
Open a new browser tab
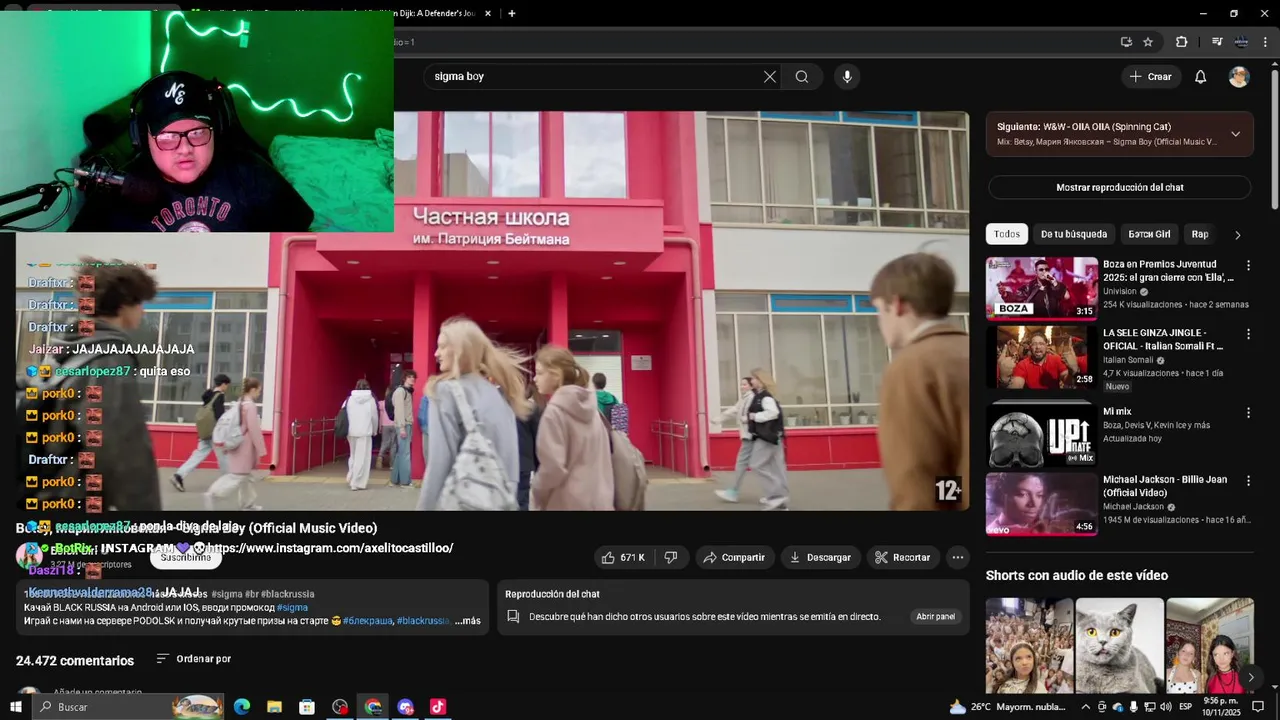[512, 13]
